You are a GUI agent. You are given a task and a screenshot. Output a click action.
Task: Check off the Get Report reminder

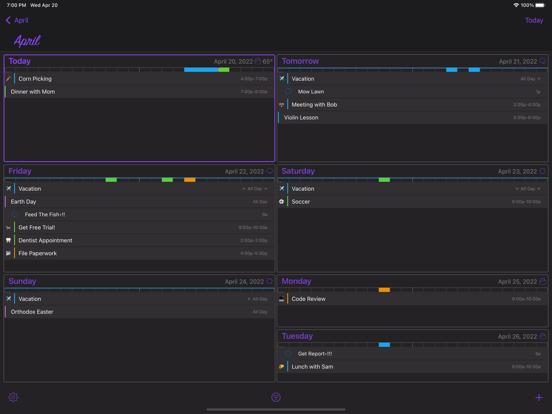(288, 353)
